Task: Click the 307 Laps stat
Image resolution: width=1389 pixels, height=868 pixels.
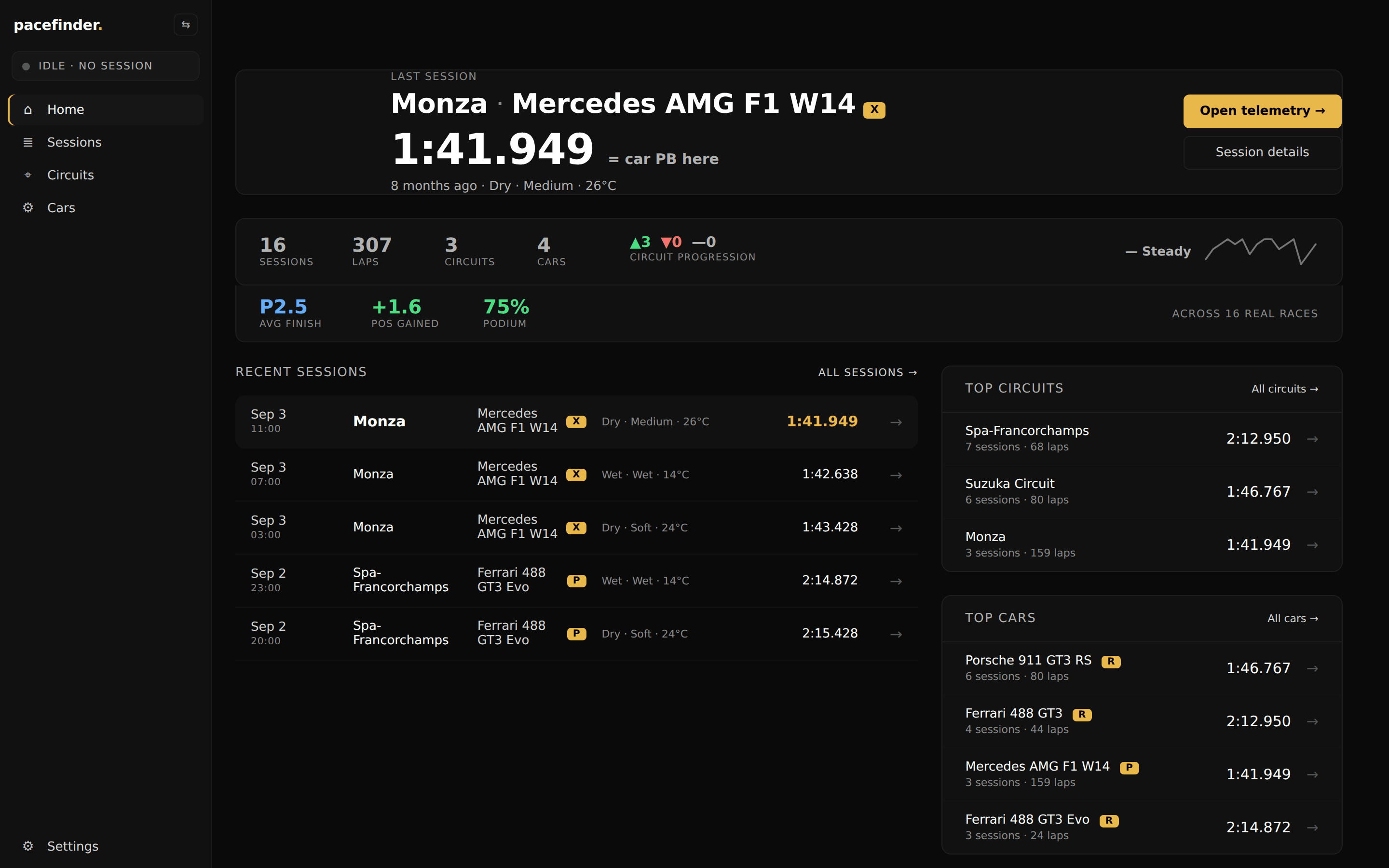Action: coord(372,251)
